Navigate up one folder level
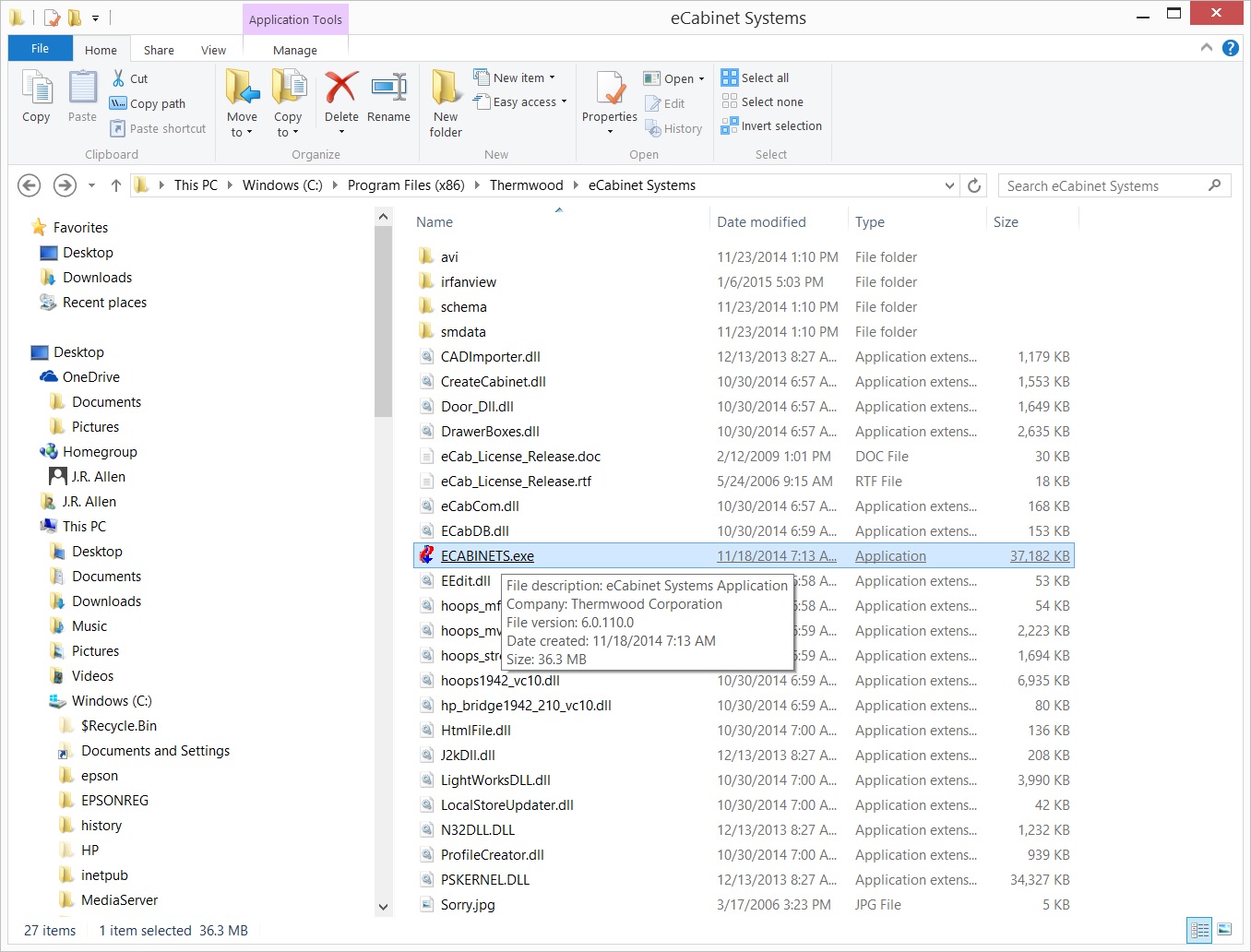Viewport: 1251px width, 952px height. pyautogui.click(x=116, y=185)
